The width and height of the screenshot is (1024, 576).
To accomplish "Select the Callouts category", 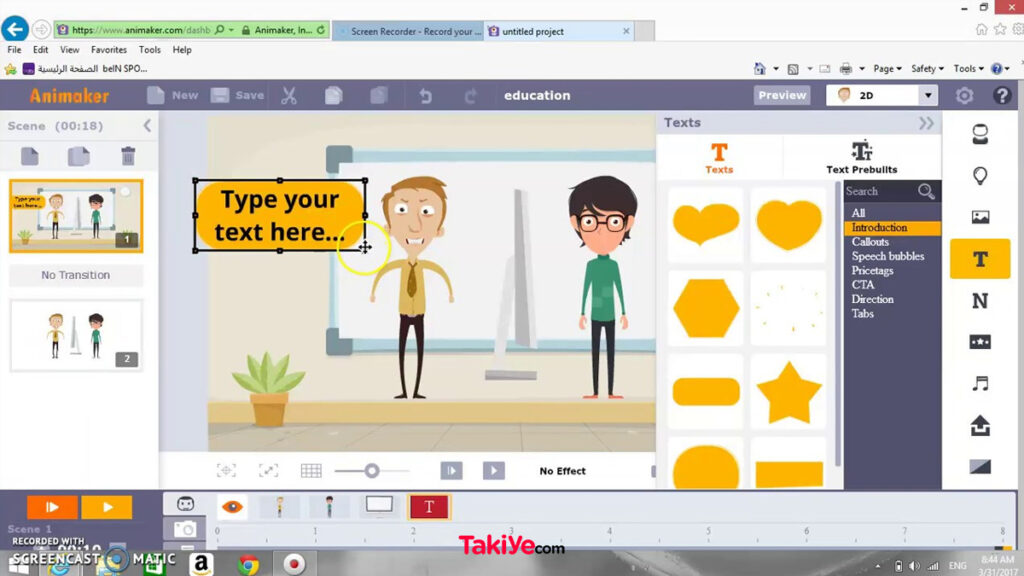I will click(870, 242).
